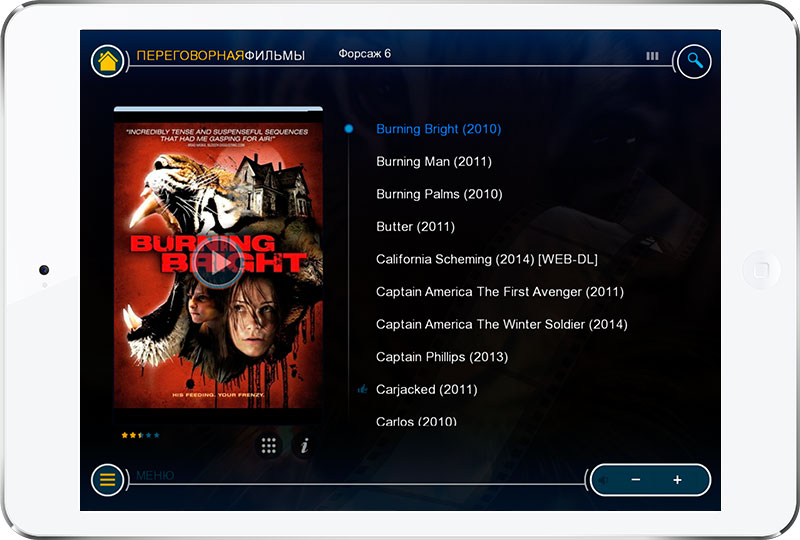Select Burning Bright (2010)
800x540 pixels.
[438, 129]
